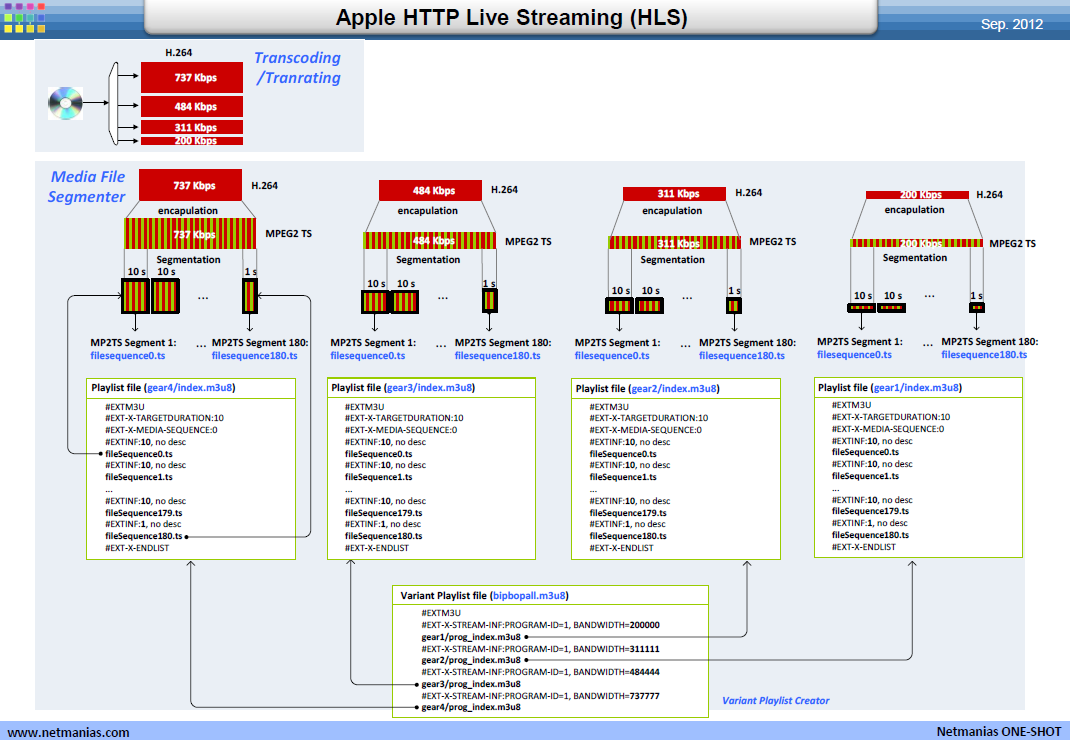Click the striped 737 Kbps MPEG2 TS bar
Image resolution: width=1070 pixels, height=740 pixels.
(190, 233)
